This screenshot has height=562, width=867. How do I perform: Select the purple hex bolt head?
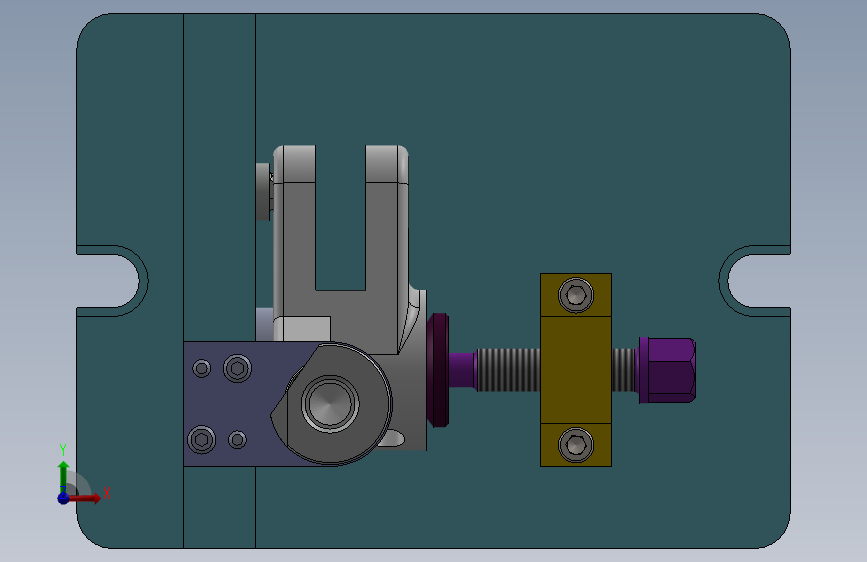click(667, 370)
